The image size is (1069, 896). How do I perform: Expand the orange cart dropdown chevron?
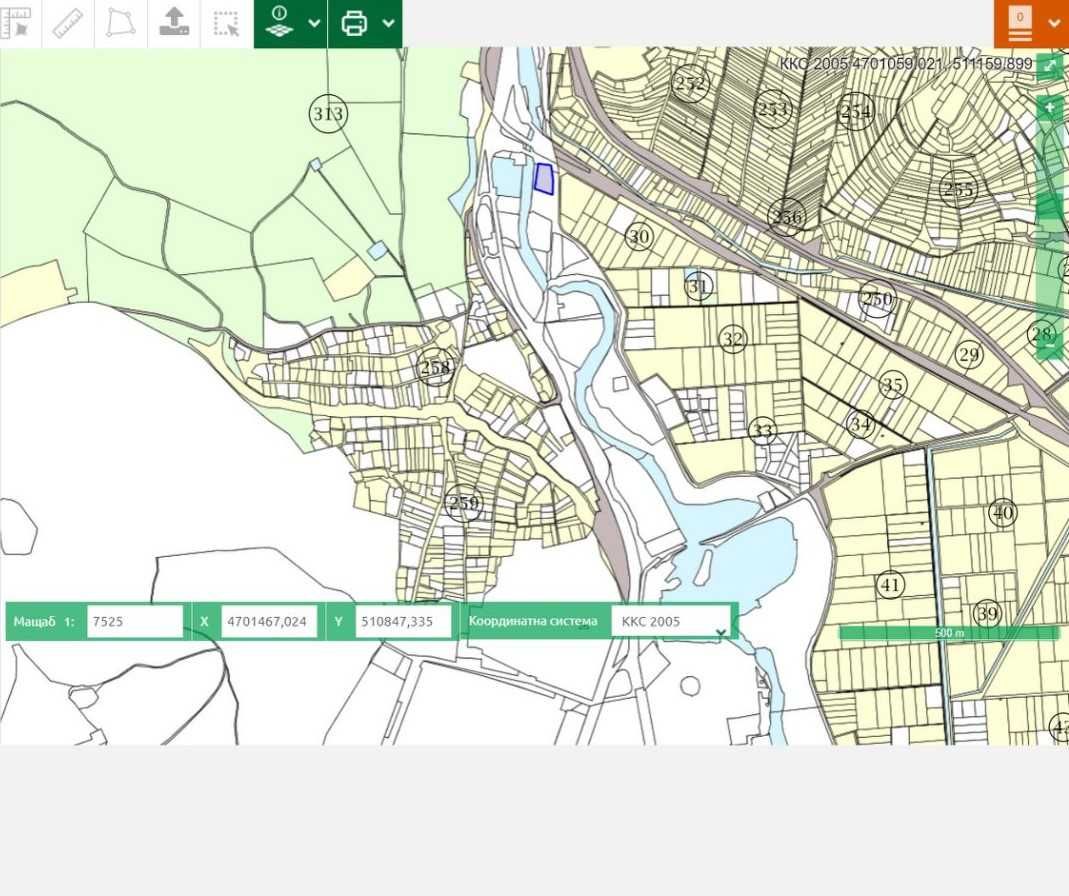1054,23
